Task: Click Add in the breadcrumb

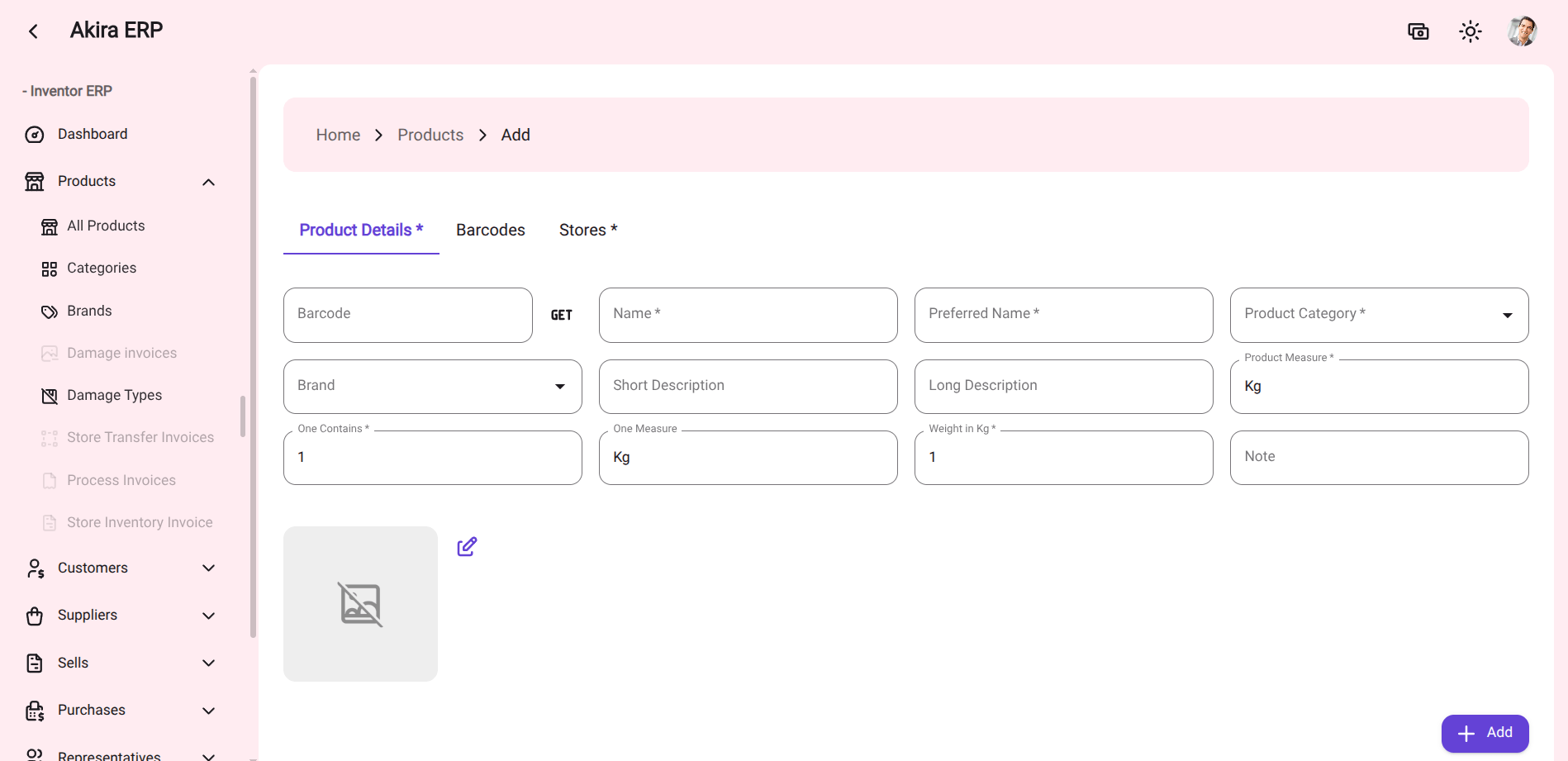Action: pos(516,135)
